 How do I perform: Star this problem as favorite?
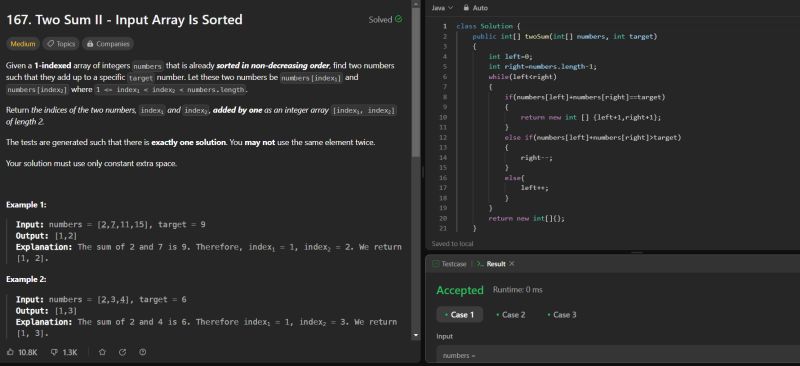(x=102, y=352)
